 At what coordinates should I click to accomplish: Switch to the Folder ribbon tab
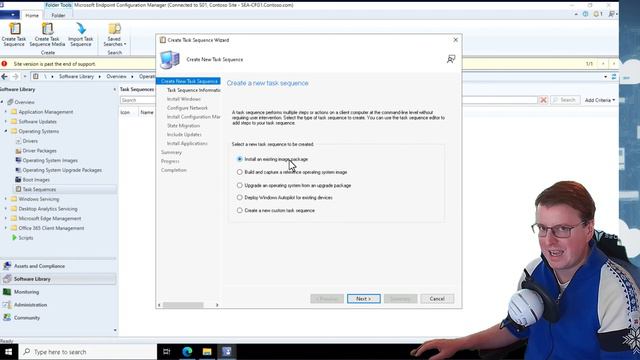click(58, 16)
